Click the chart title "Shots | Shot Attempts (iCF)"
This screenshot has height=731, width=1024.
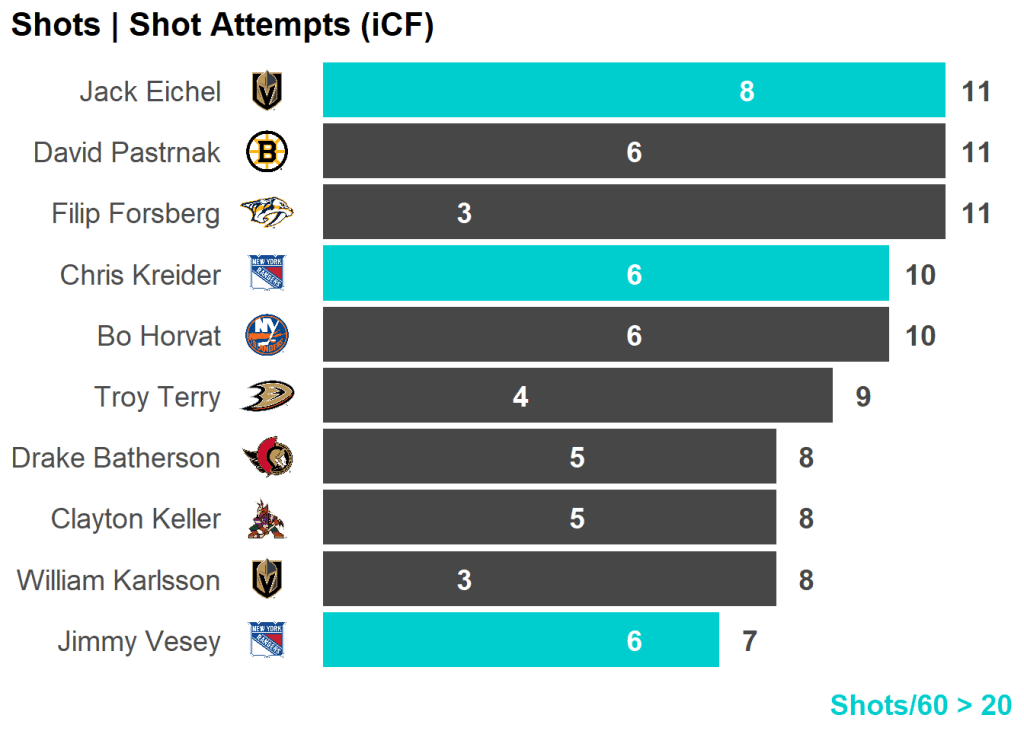(x=222, y=26)
